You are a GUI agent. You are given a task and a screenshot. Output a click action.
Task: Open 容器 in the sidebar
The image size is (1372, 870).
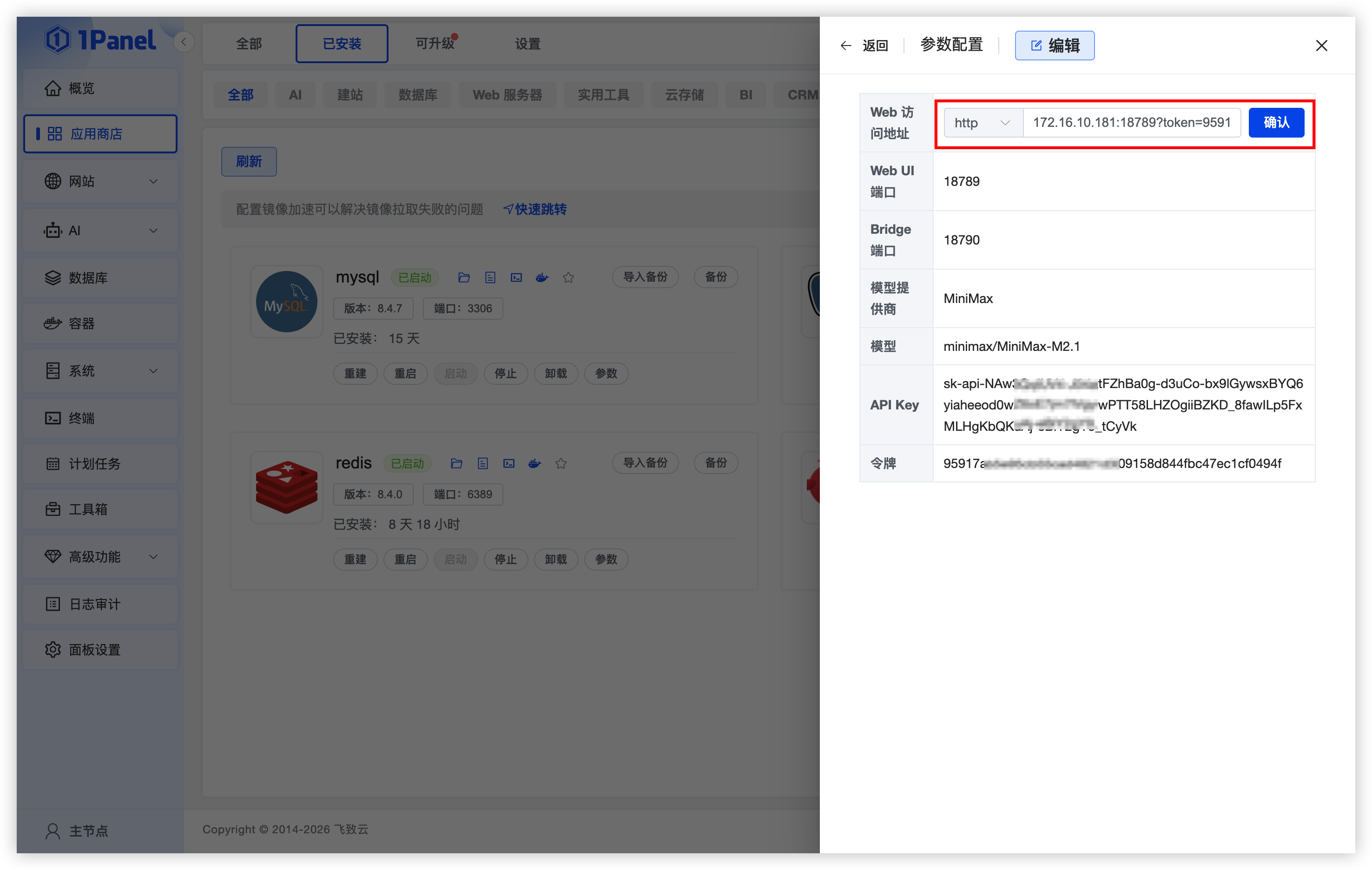[x=100, y=323]
